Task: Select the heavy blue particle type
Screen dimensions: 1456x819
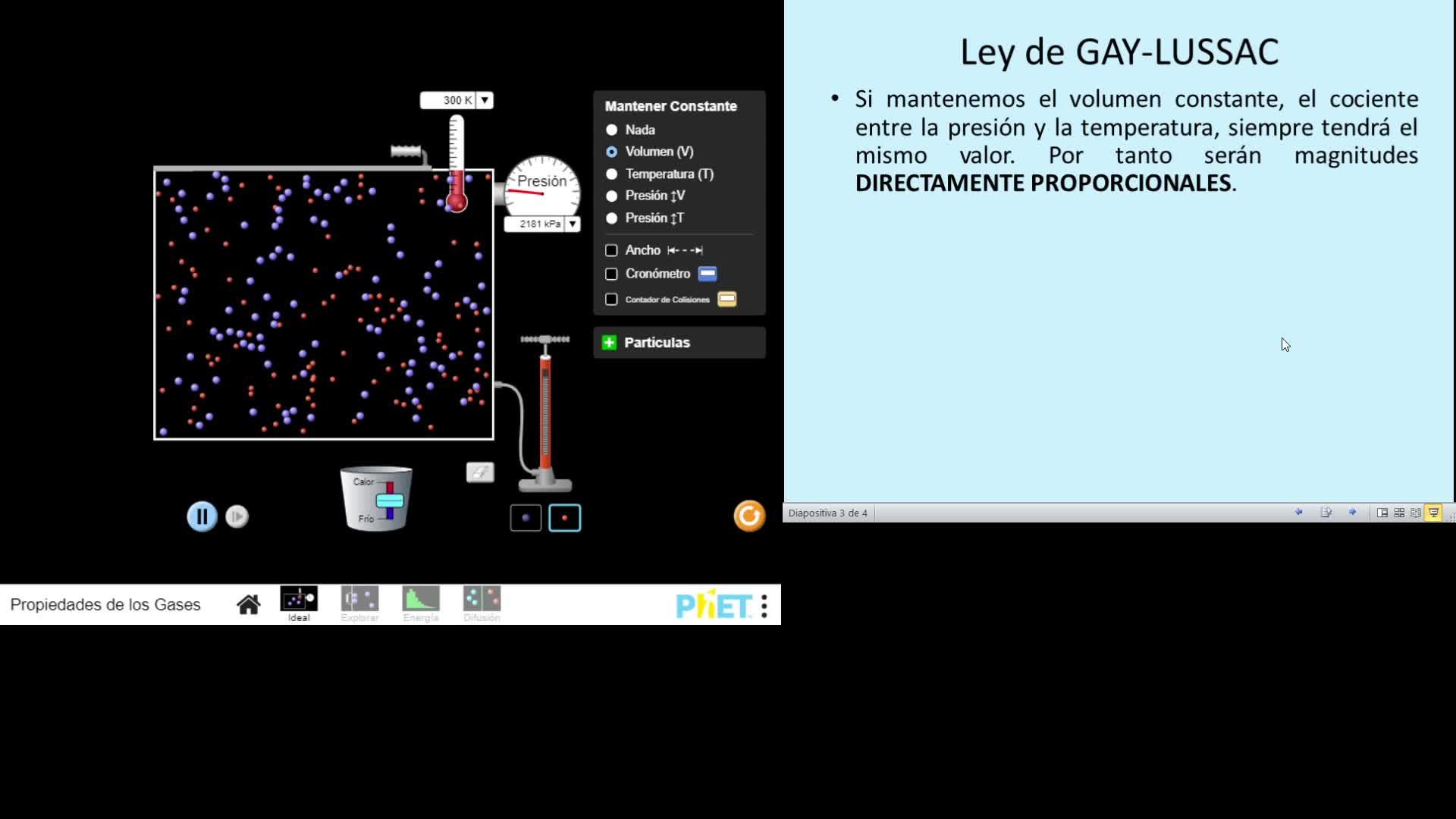Action: [x=526, y=518]
